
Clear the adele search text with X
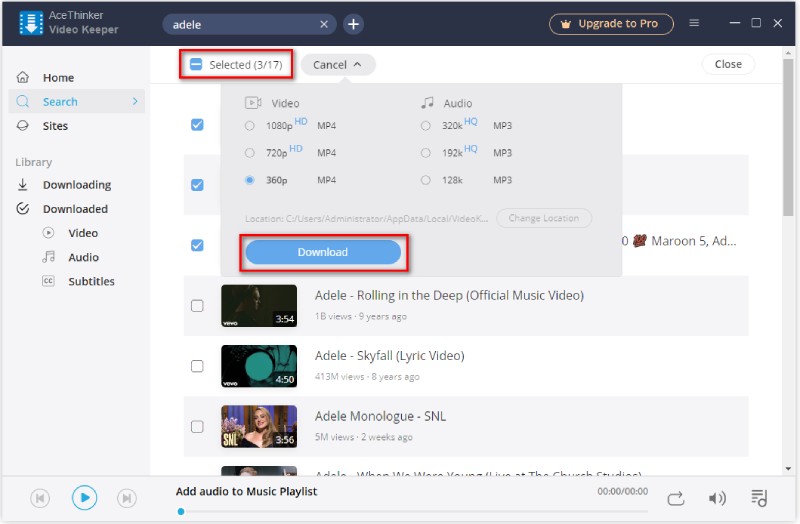pos(324,24)
